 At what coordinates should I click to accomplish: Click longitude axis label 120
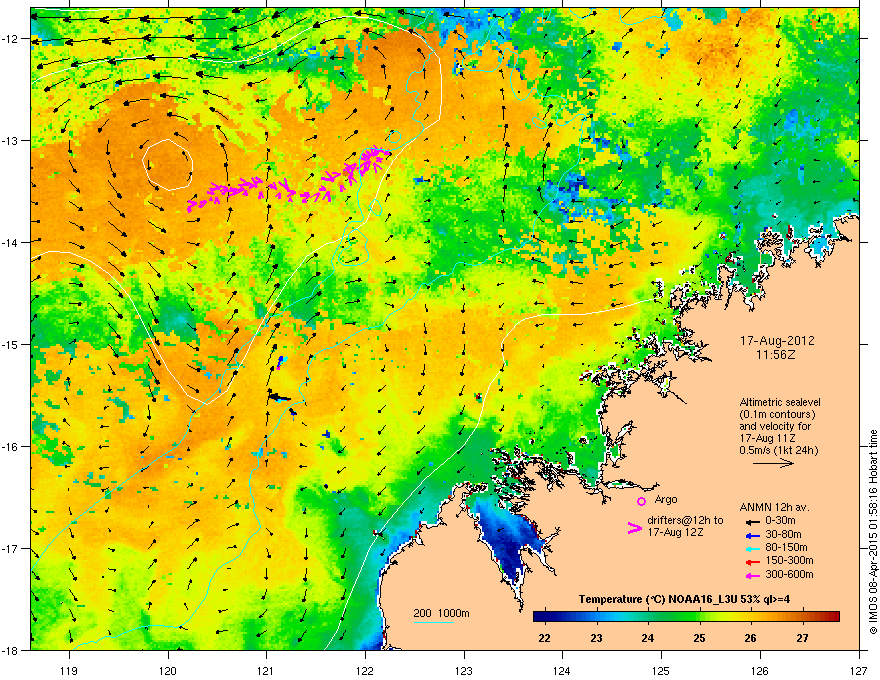click(168, 670)
